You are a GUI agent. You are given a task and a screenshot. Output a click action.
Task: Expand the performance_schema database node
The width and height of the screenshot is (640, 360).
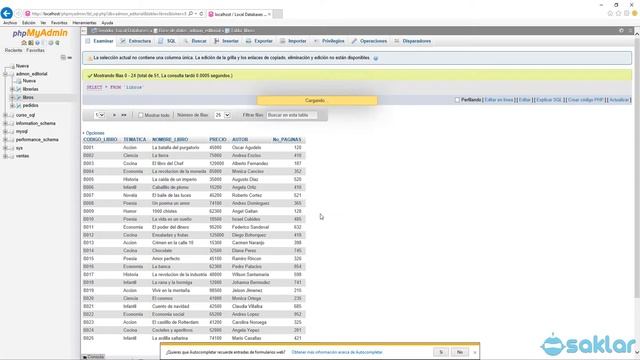point(5,140)
